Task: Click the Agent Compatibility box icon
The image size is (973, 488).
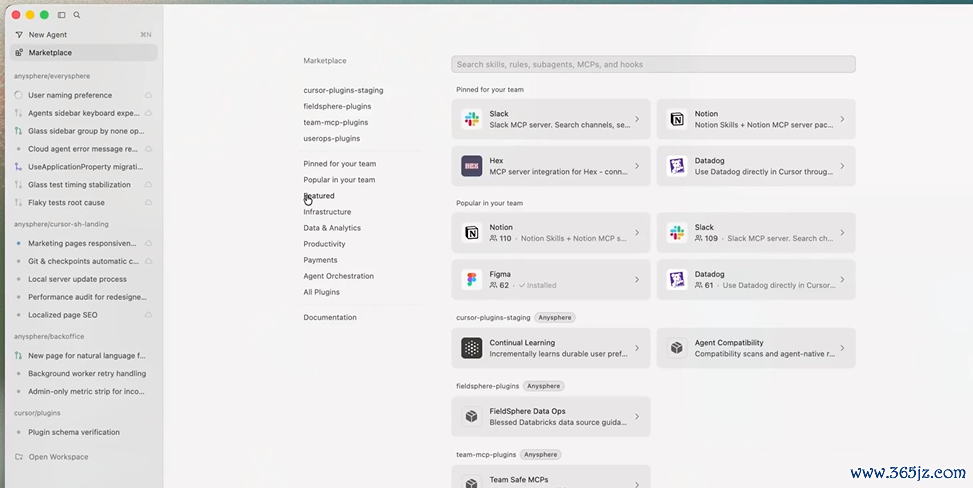Action: [676, 348]
